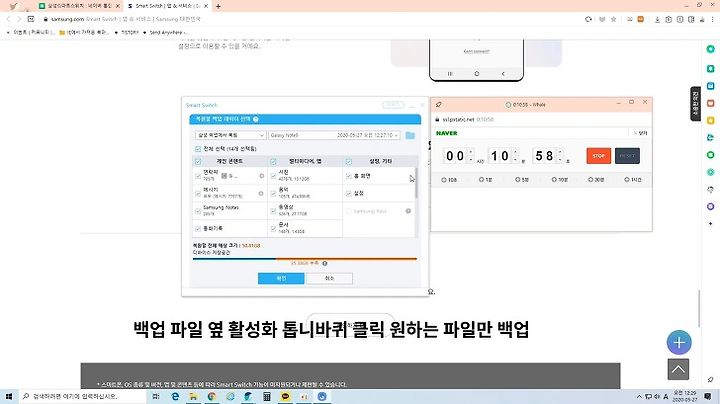The height and width of the screenshot is (404, 720).
Task: Click 닫기 link in Naver timer
Action: point(641,133)
